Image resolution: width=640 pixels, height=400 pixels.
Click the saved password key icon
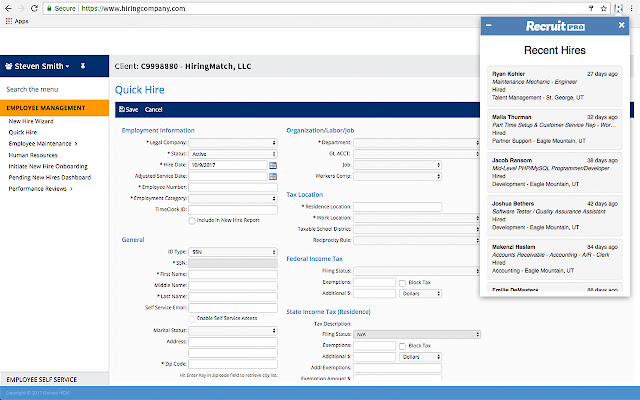pyautogui.click(x=592, y=7)
